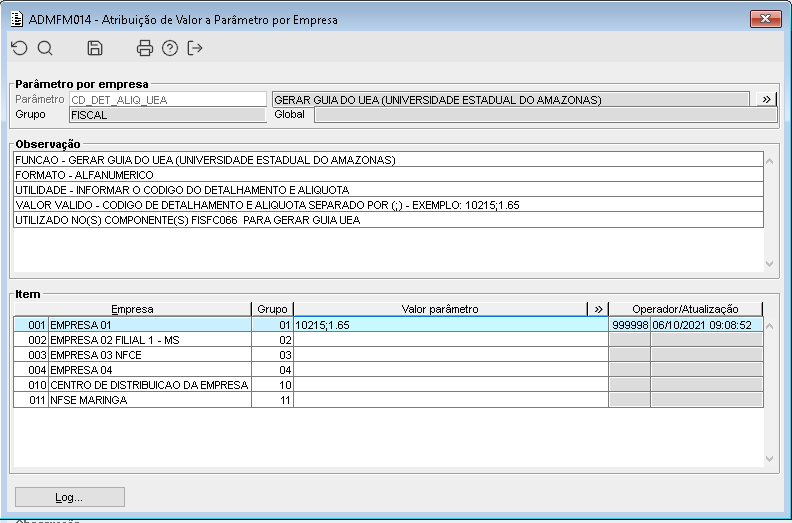Click Grupo cell 11
792x523 pixels.
pyautogui.click(x=272, y=400)
